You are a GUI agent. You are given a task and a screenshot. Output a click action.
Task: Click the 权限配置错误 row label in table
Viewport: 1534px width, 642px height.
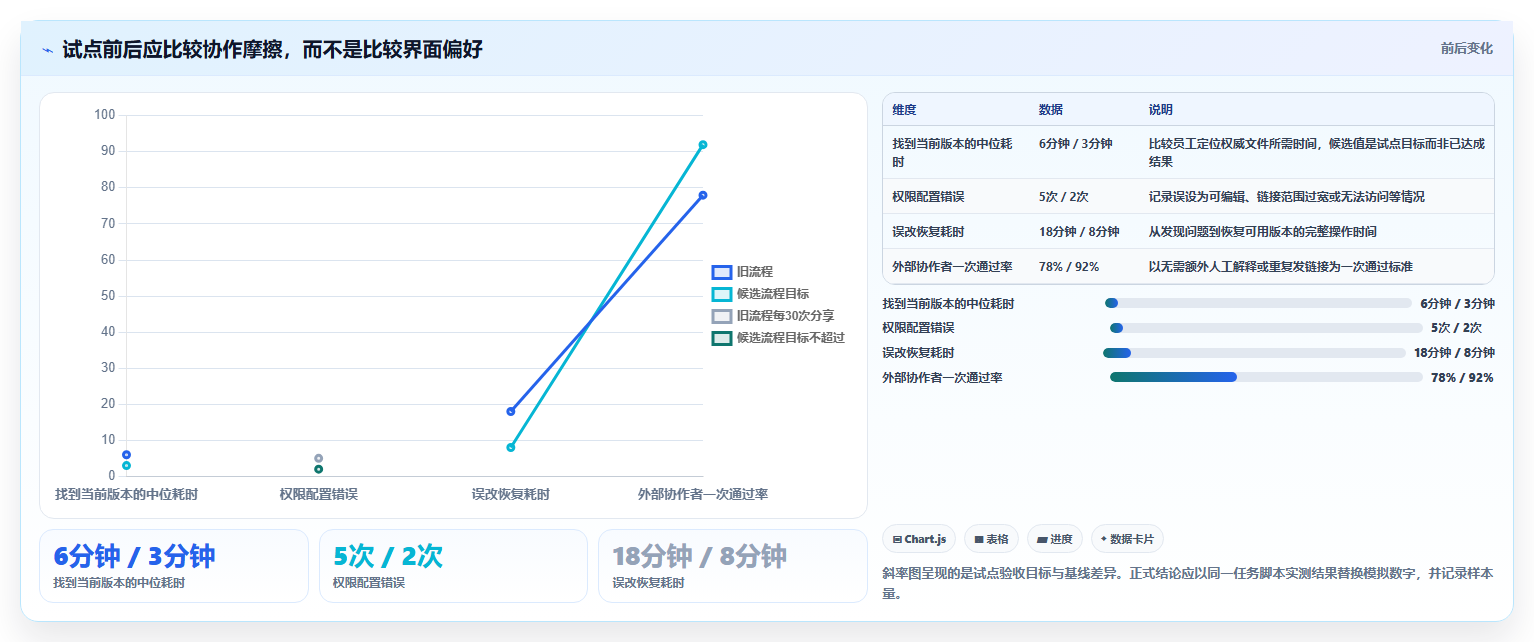point(928,197)
